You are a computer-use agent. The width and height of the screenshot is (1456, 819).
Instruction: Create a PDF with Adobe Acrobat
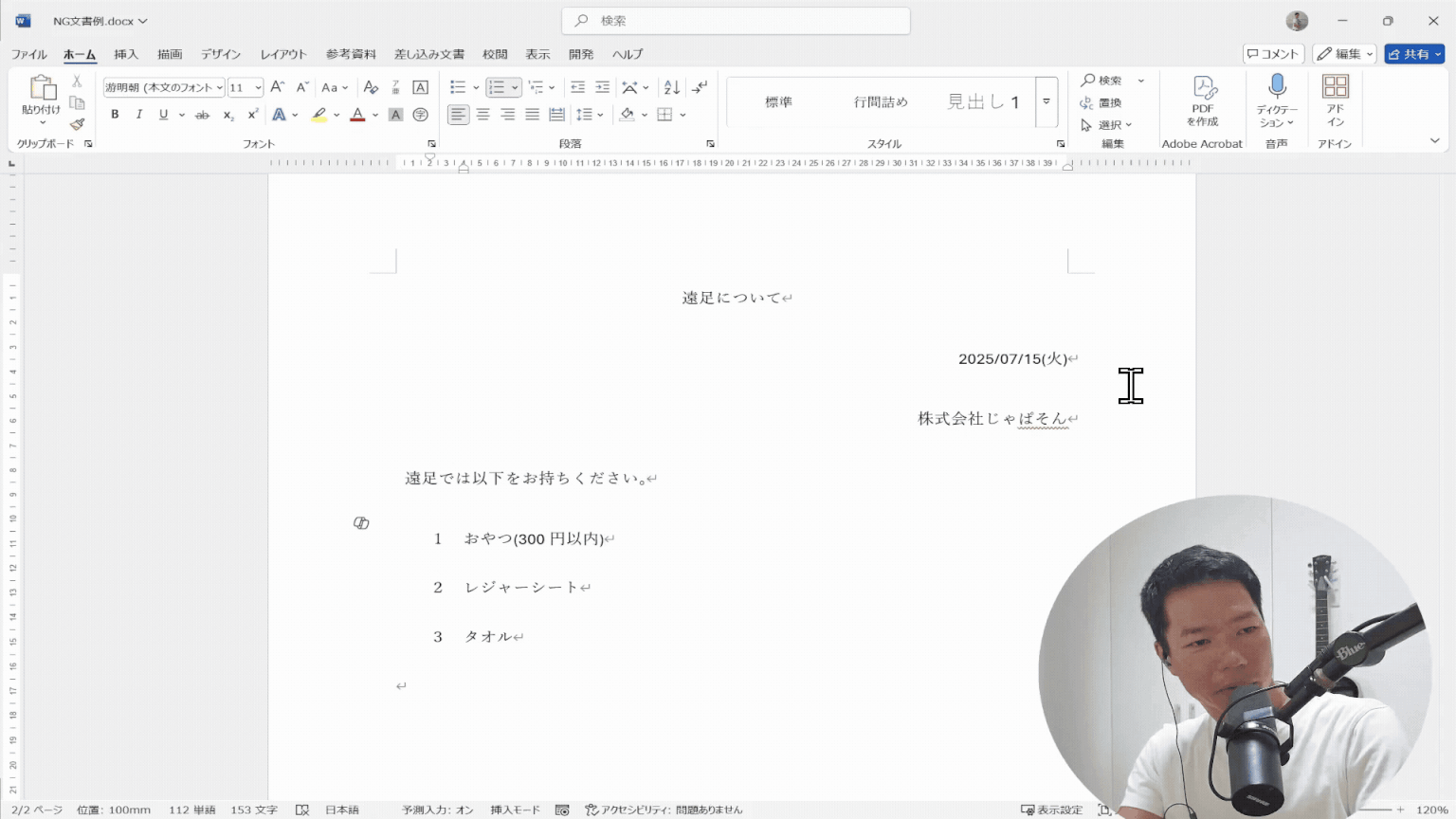pos(1203,100)
